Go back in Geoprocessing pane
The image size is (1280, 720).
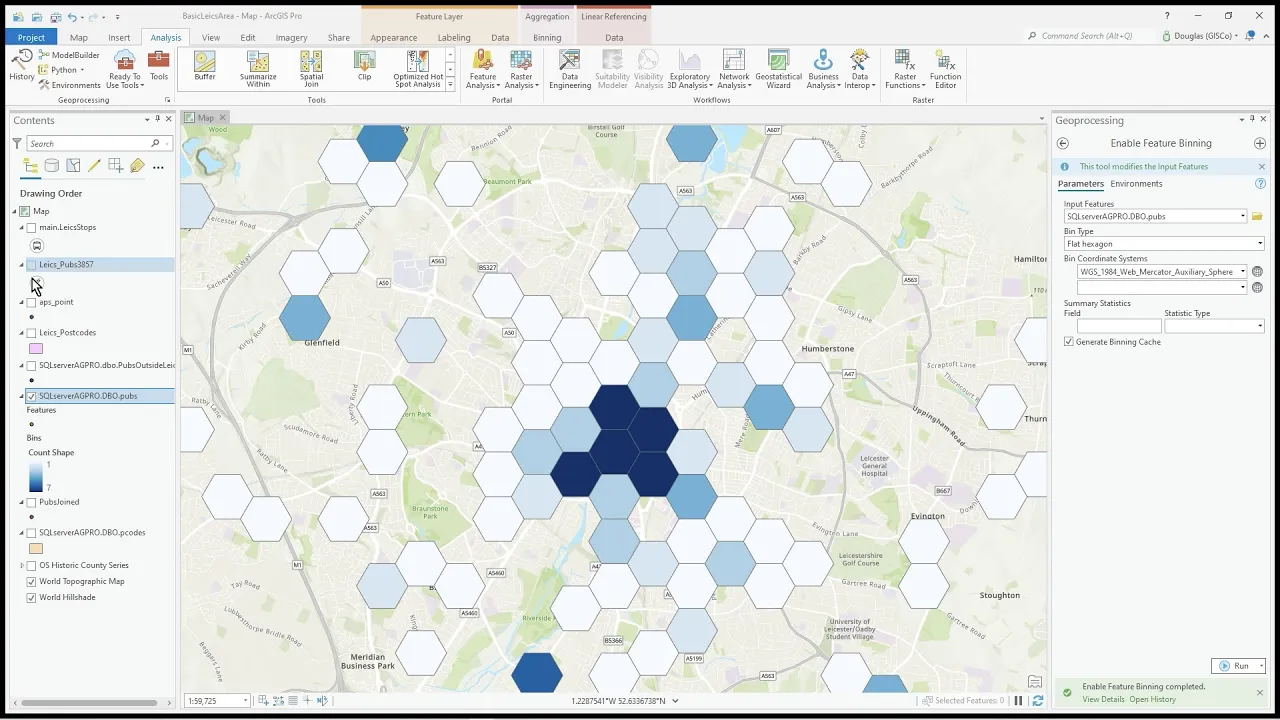[1062, 143]
